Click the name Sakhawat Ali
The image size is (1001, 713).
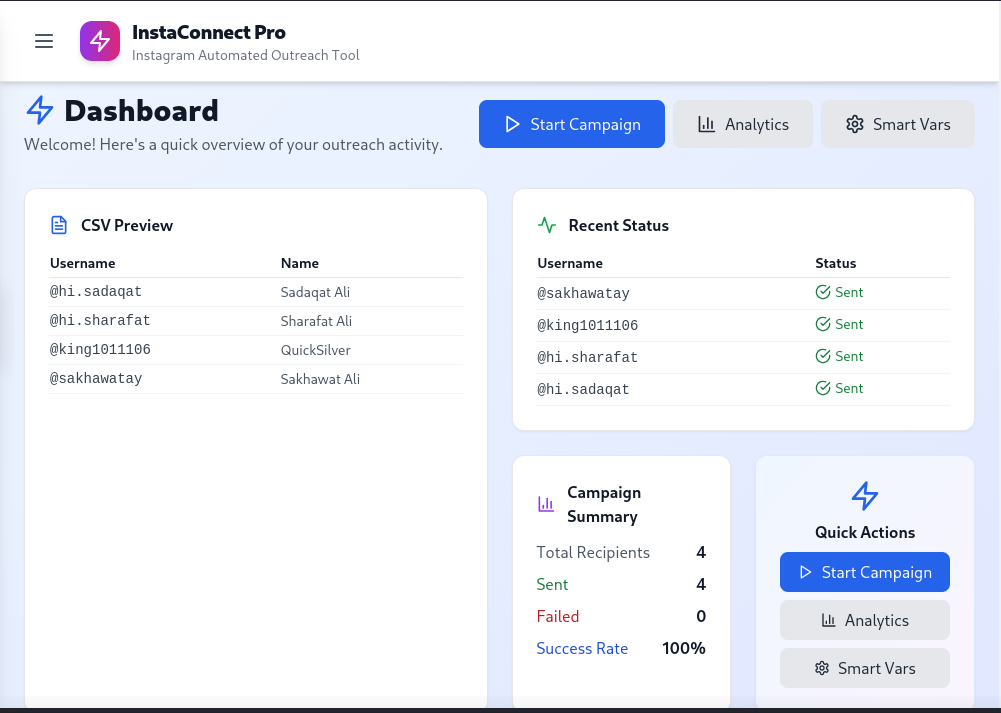pyautogui.click(x=320, y=379)
